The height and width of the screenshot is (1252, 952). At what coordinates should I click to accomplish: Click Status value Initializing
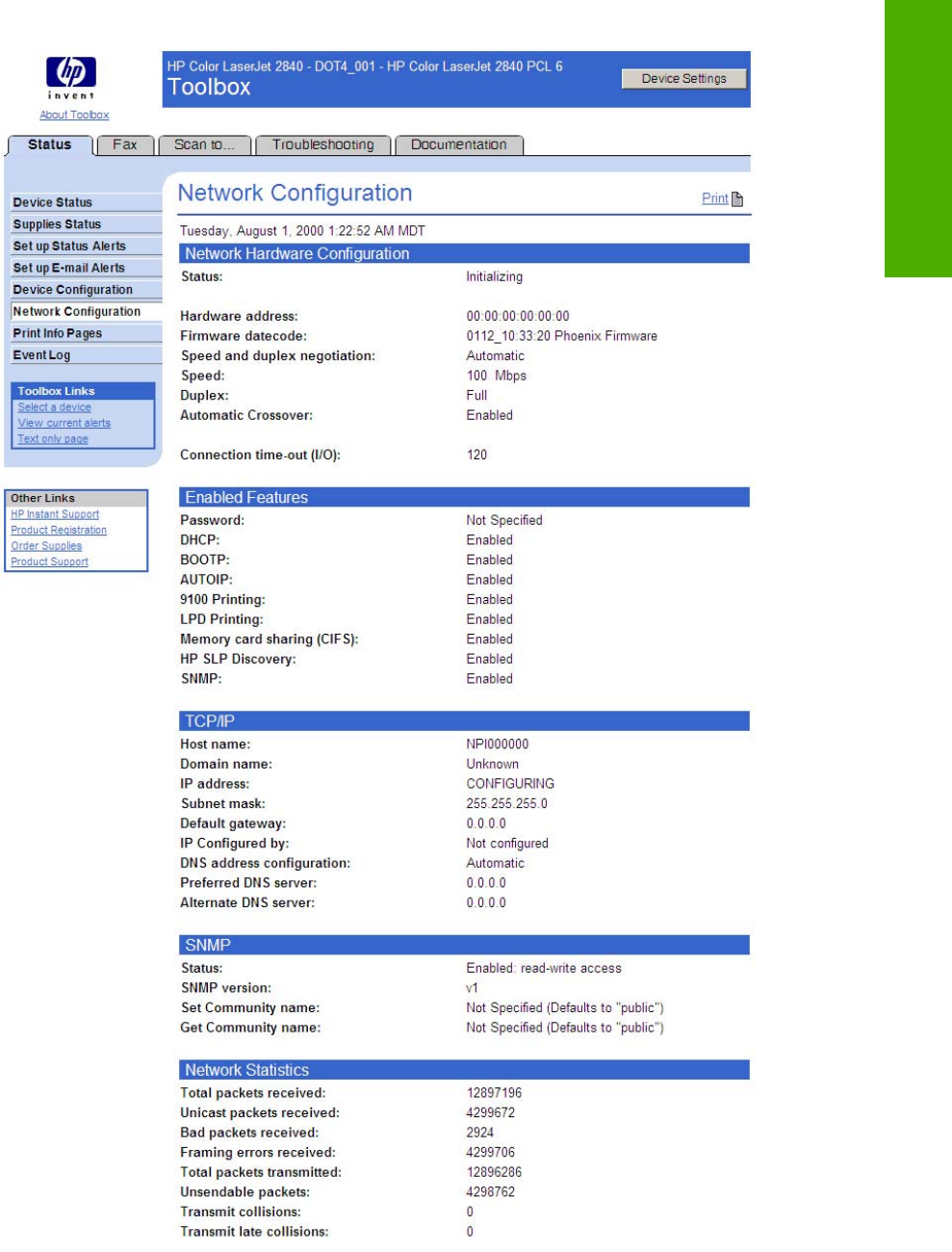click(495, 276)
